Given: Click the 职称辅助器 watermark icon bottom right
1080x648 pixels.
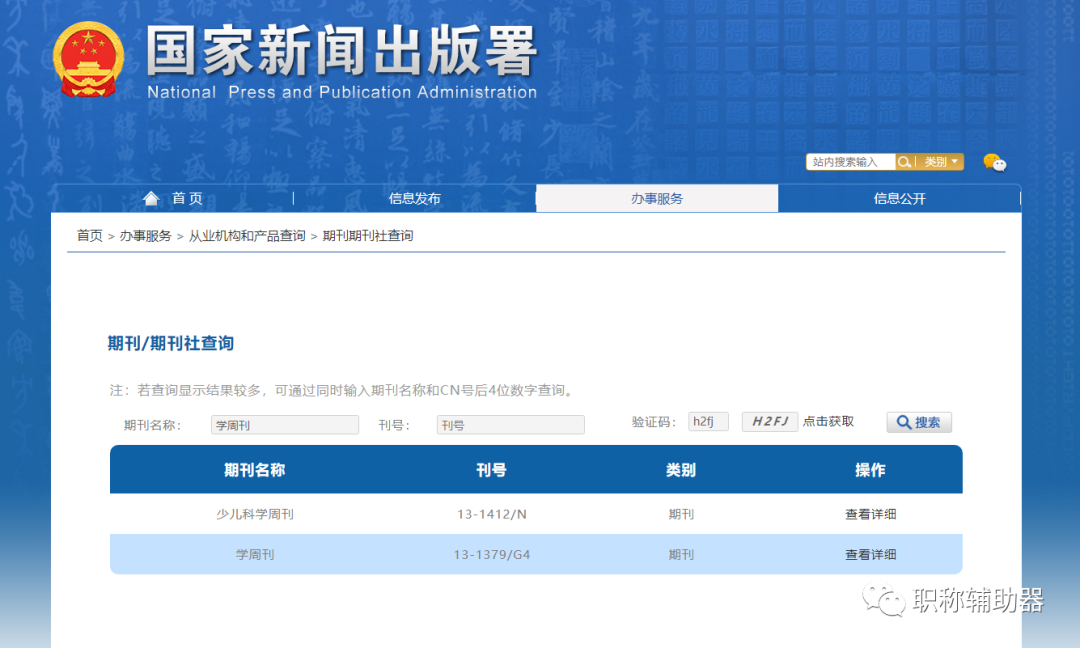Looking at the screenshot, I should (890, 601).
